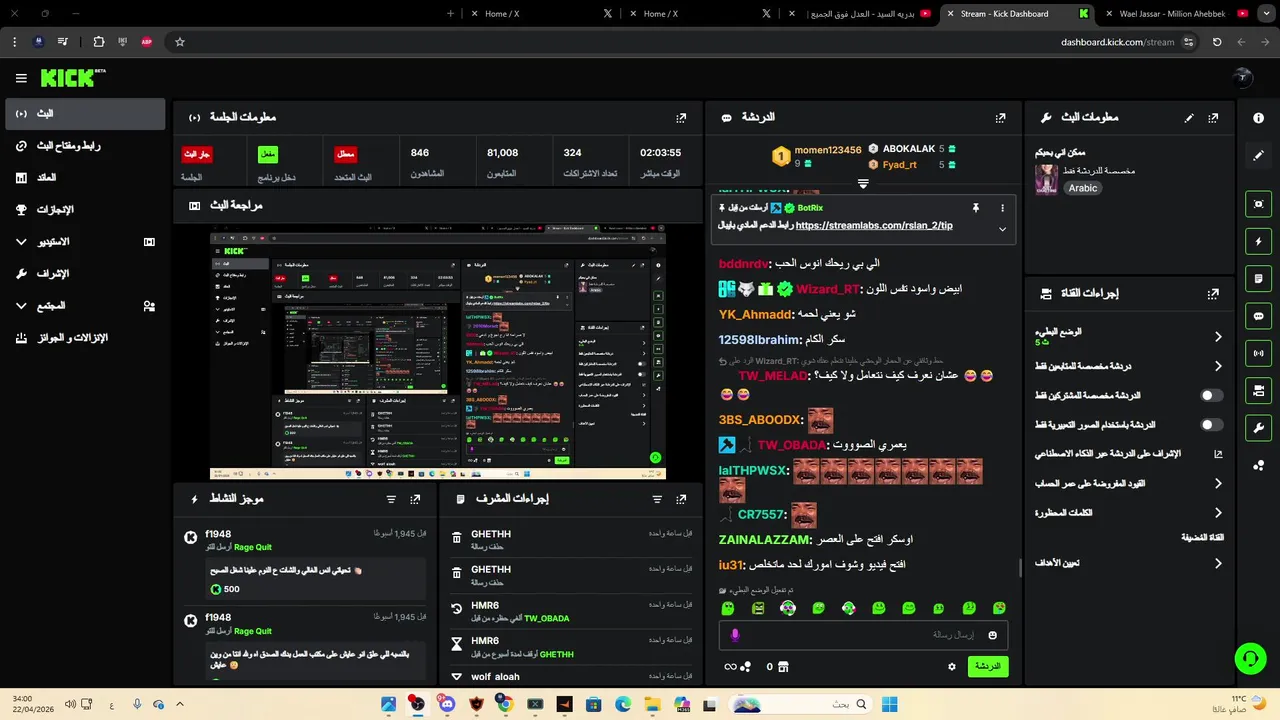Pop out the session info panel
The height and width of the screenshot is (720, 1280).
(681, 117)
